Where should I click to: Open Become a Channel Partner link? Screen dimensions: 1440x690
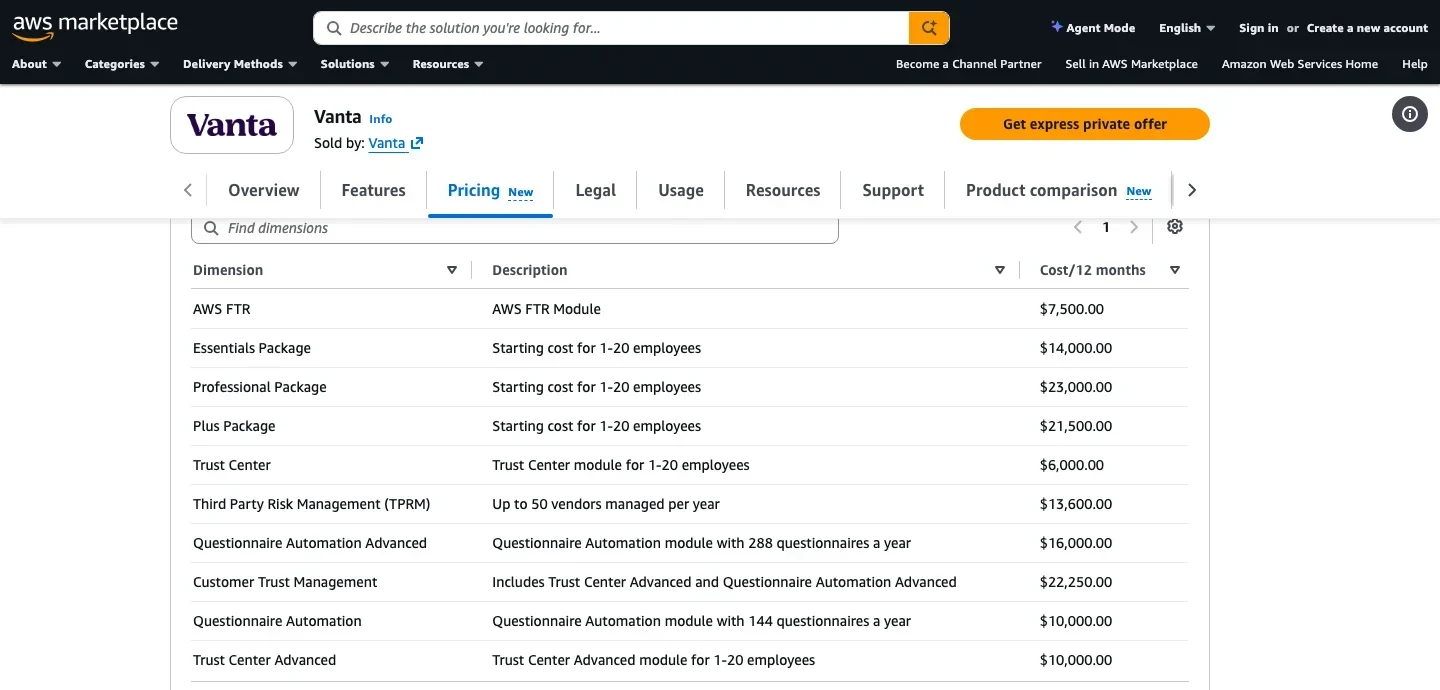[968, 64]
